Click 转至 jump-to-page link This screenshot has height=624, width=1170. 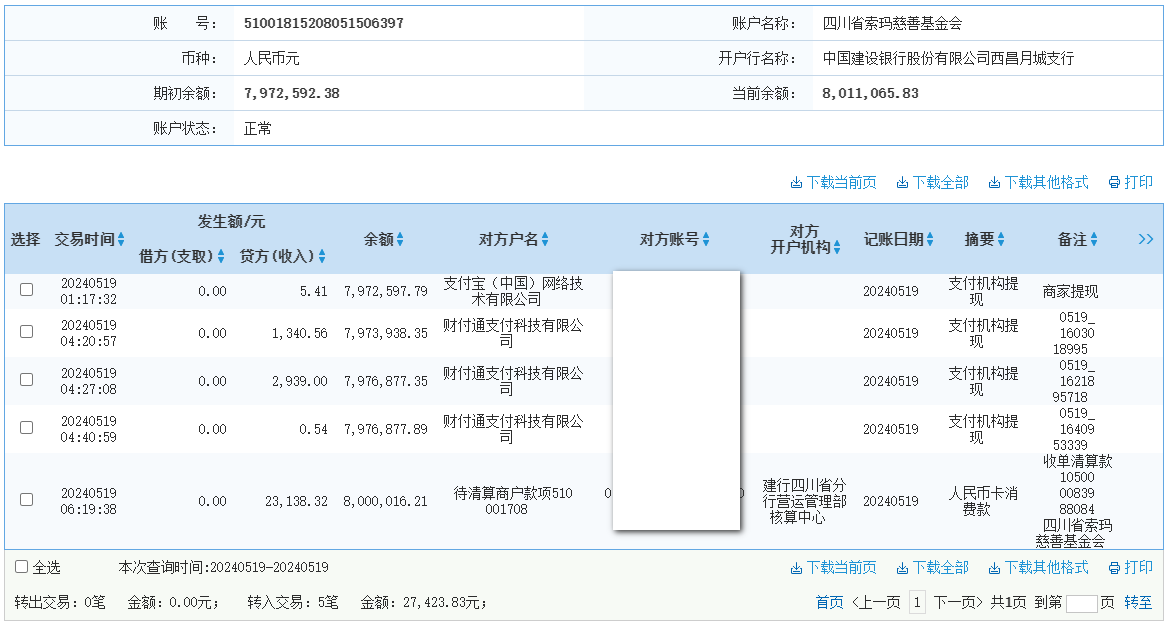tap(1138, 602)
